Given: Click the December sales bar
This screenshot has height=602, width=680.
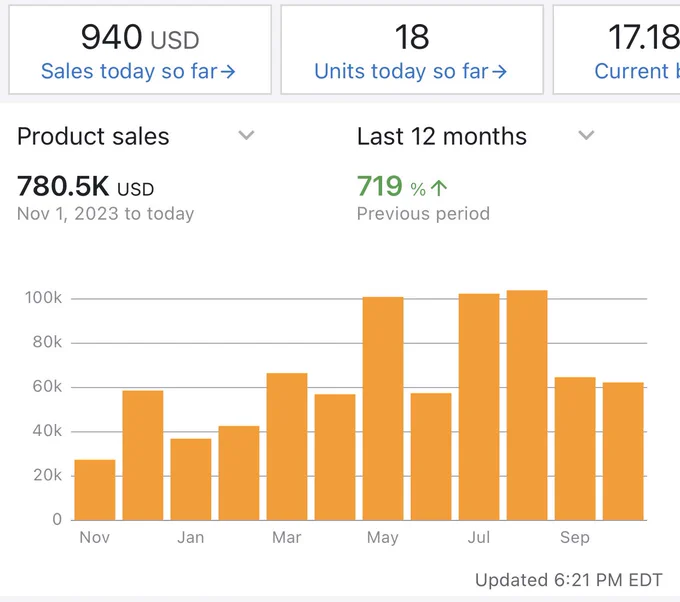Looking at the screenshot, I should pos(143,455).
